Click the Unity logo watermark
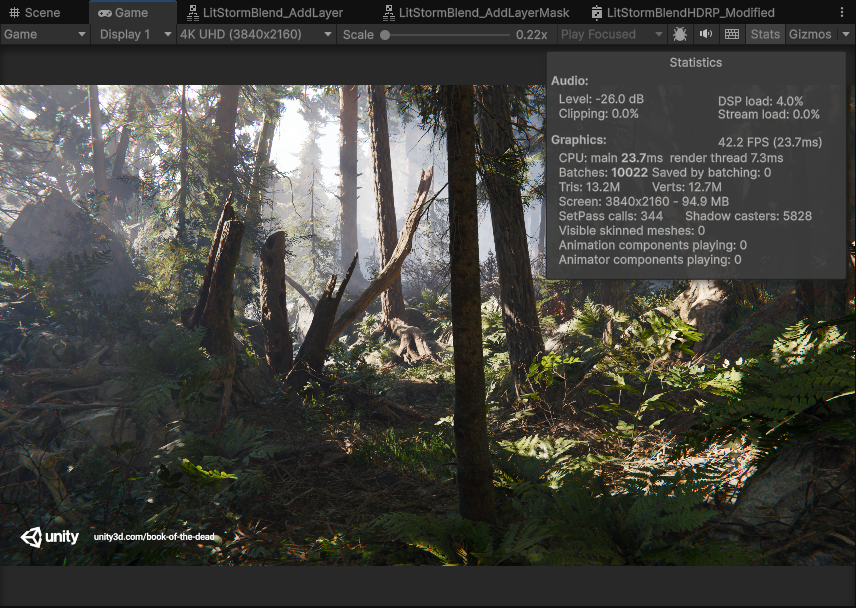Image resolution: width=856 pixels, height=608 pixels. (x=49, y=537)
